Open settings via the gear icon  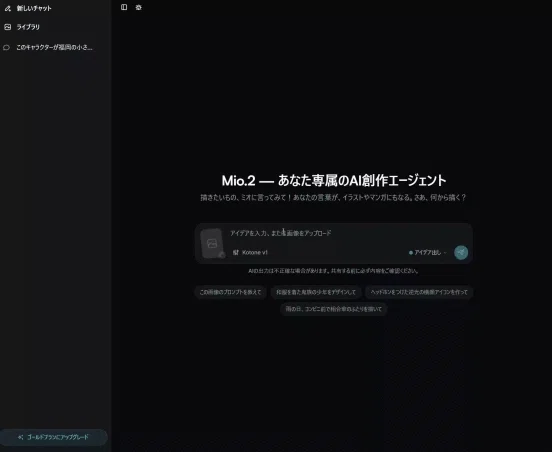139,7
